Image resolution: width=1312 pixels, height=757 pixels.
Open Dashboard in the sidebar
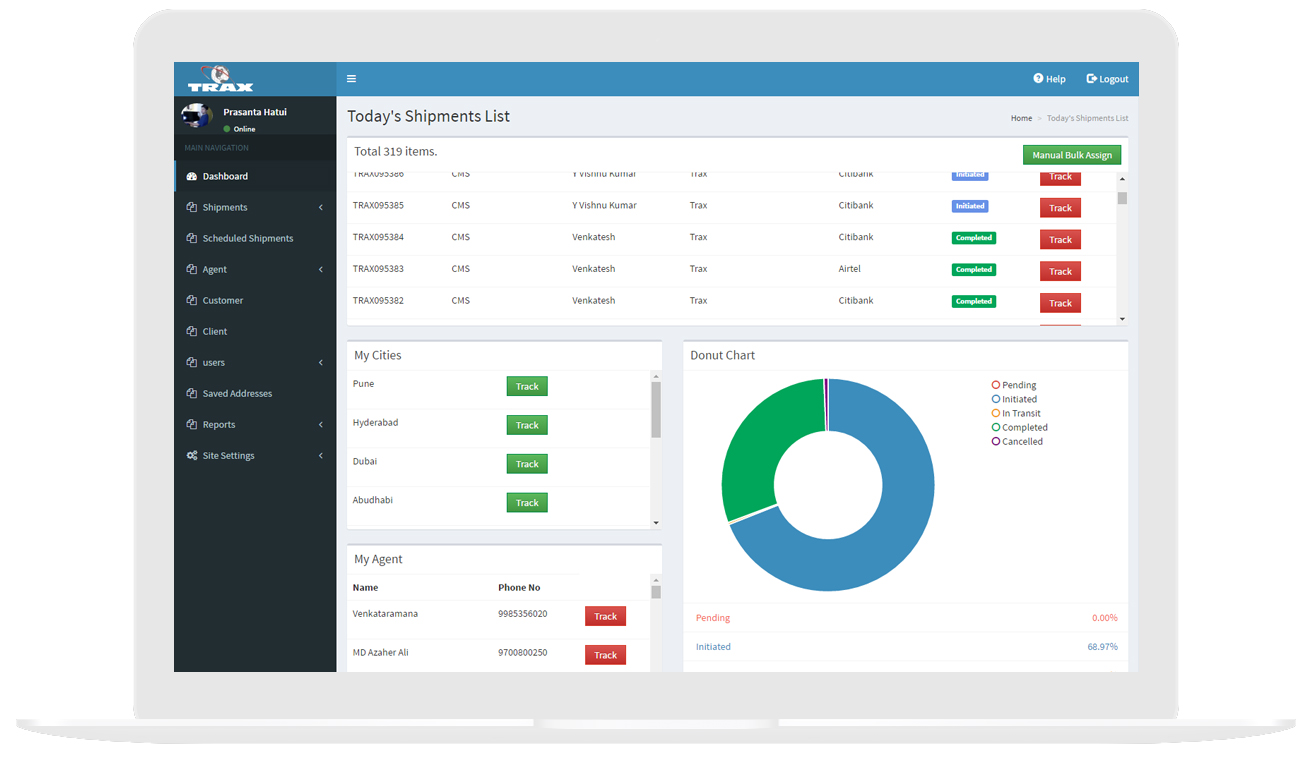pos(255,176)
